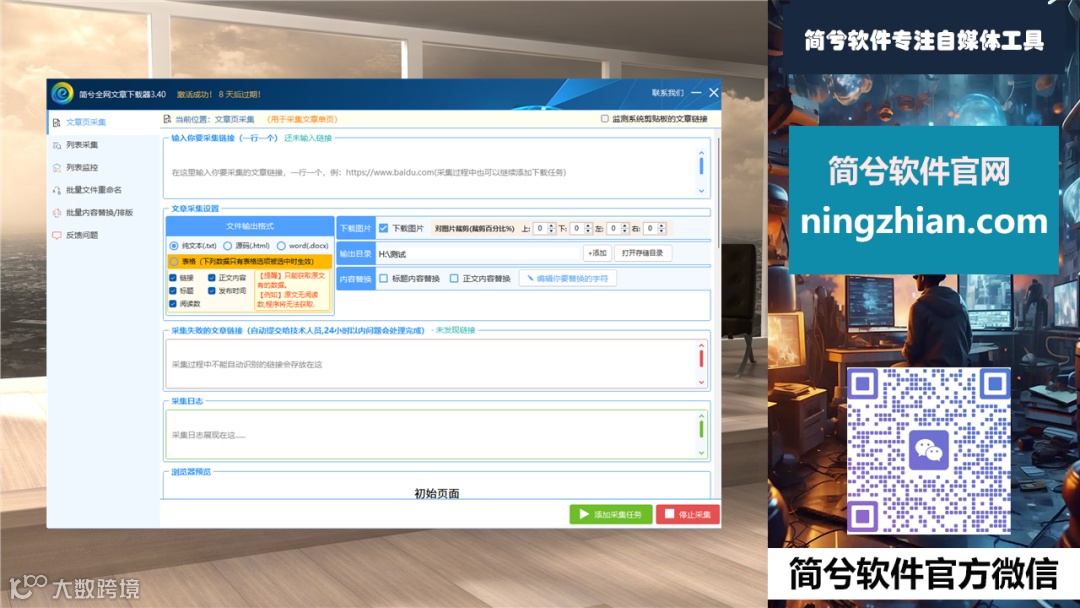Click the +添加 output directory button
Image resolution: width=1080 pixels, height=608 pixels.
coord(597,253)
